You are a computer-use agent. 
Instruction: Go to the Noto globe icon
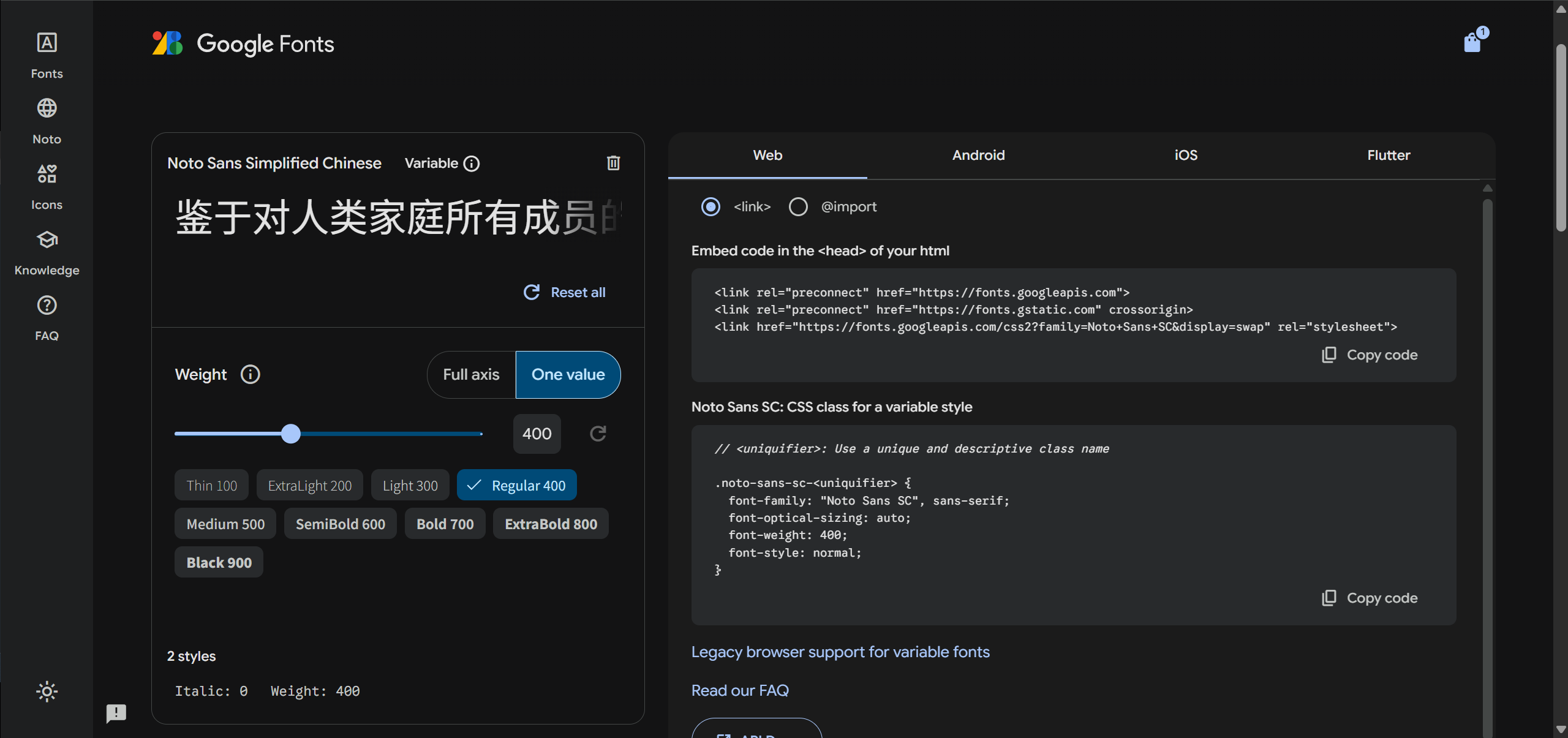(x=47, y=108)
